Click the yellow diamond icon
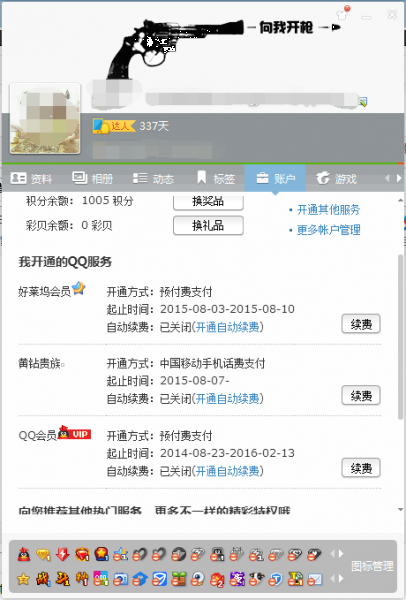The image size is (406, 600). (x=43, y=554)
